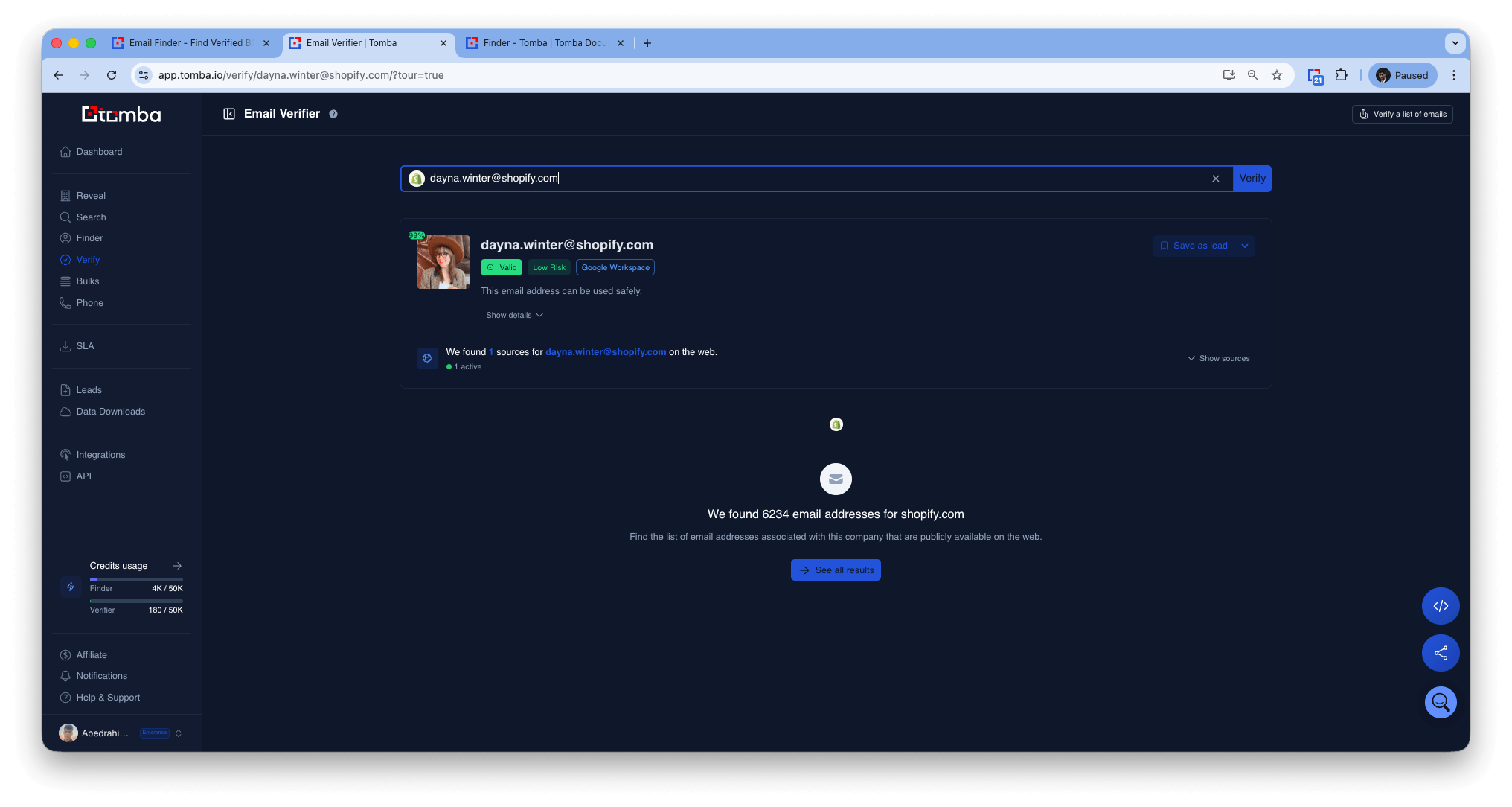
Task: Clear the email input with the X icon
Action: (x=1216, y=179)
